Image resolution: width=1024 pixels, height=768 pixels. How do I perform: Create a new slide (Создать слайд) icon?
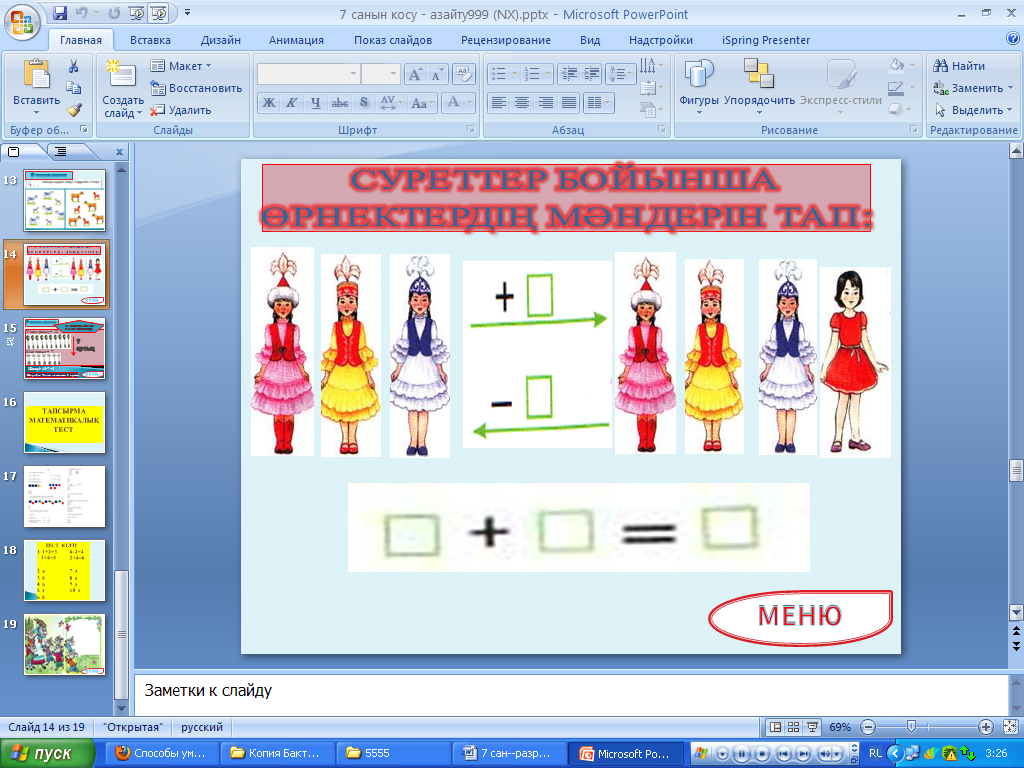(121, 74)
